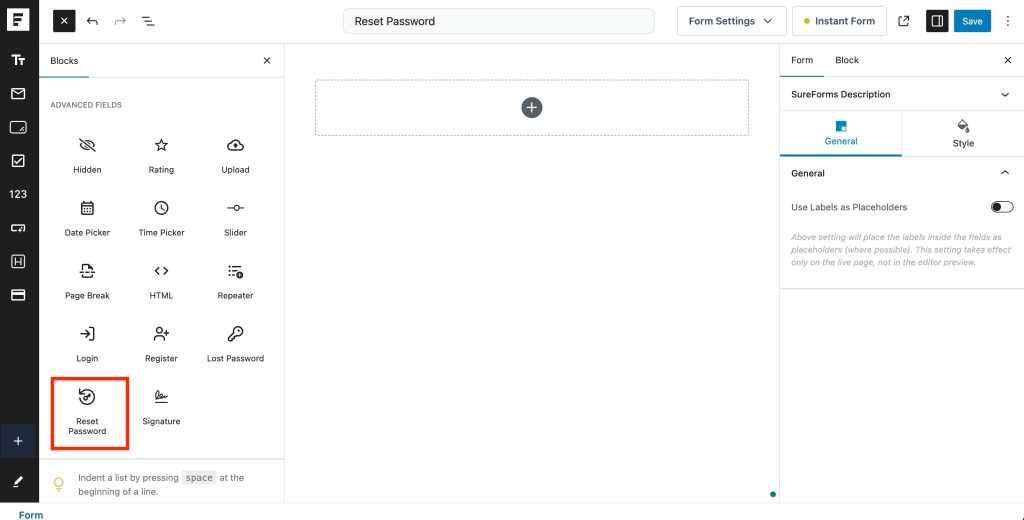Insert the Time Picker block
This screenshot has height=520, width=1024.
pyautogui.click(x=161, y=218)
